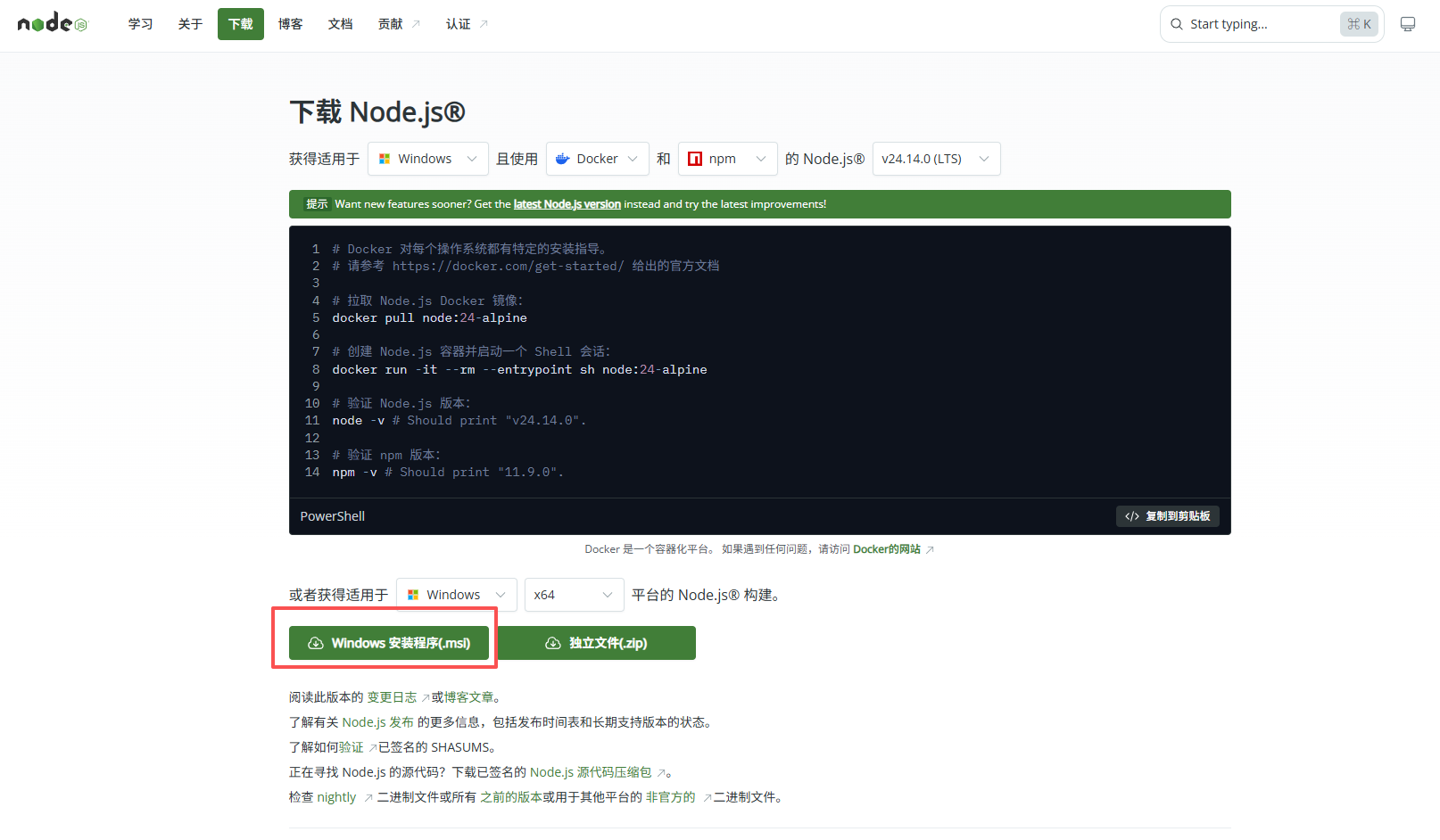
Task: Open the Docker install method dropdown
Action: pyautogui.click(x=598, y=159)
